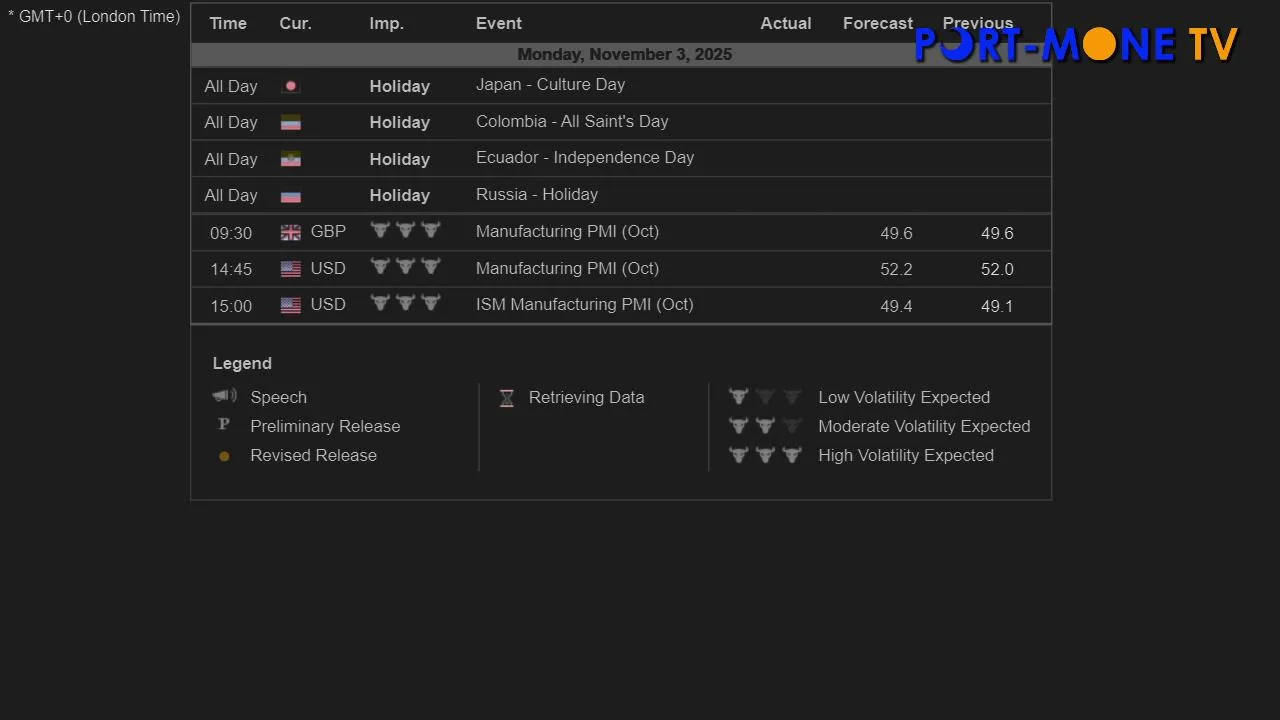This screenshot has width=1280, height=720.
Task: Open the Russia - Holiday event
Action: [x=537, y=195]
